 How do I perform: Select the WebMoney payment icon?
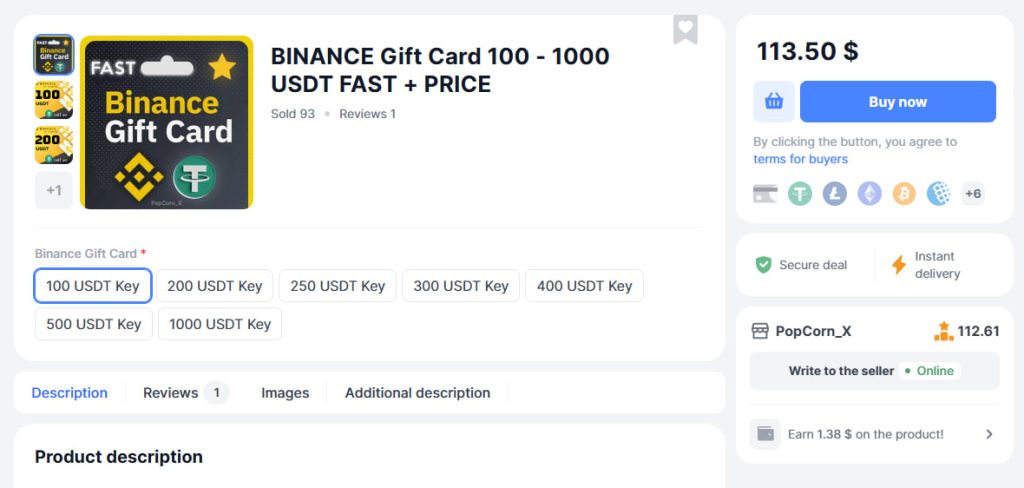938,194
